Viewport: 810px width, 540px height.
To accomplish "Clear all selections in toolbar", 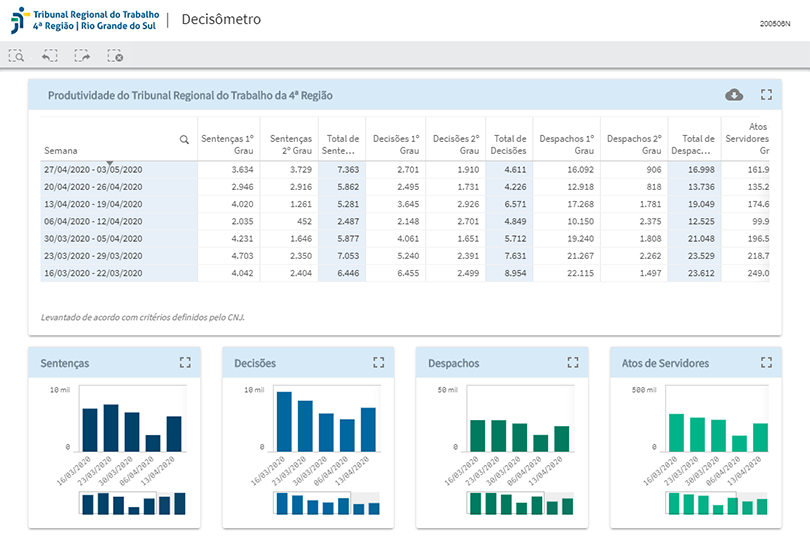I will 115,56.
